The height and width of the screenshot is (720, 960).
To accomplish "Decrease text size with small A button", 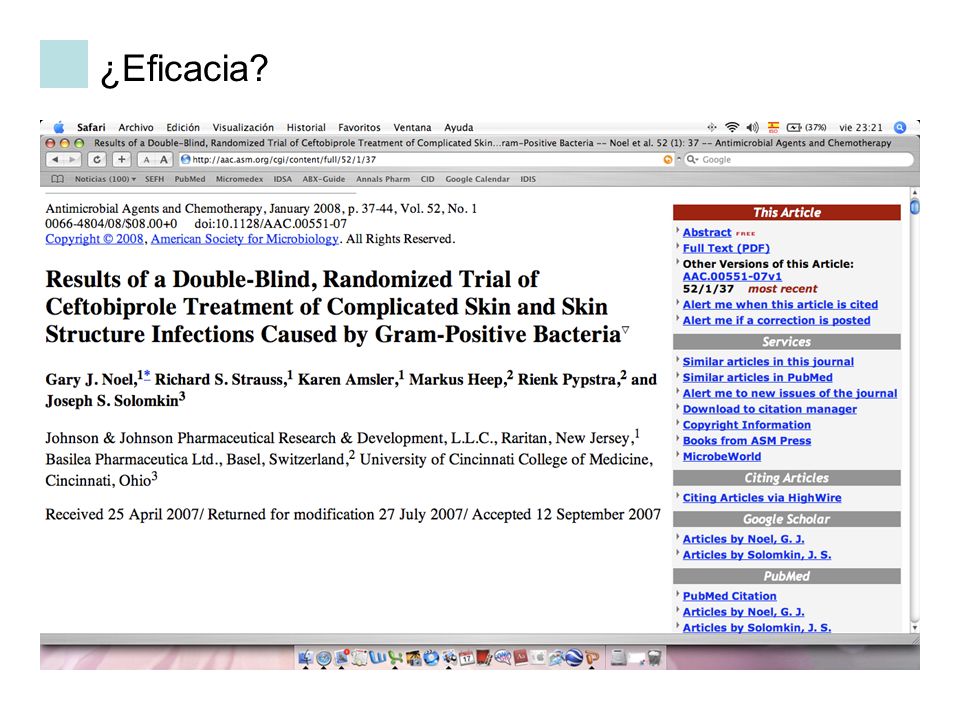I will [146, 160].
